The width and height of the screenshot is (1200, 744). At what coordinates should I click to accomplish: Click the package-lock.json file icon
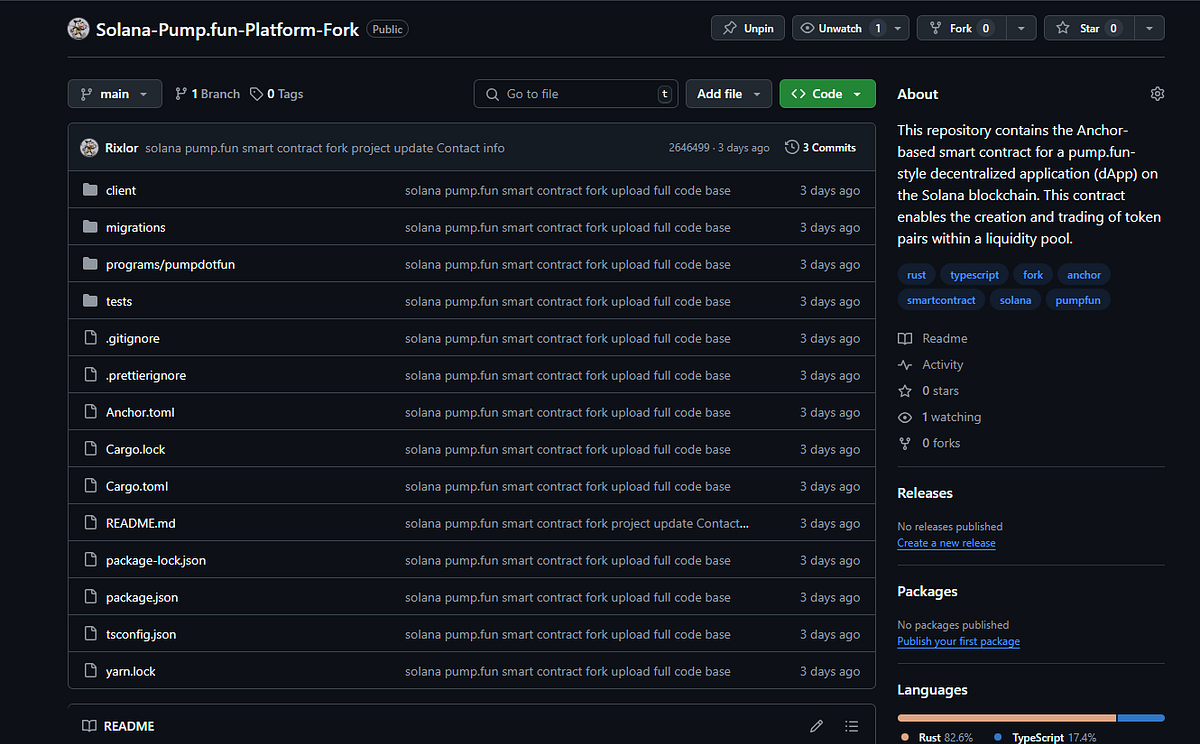(91, 560)
